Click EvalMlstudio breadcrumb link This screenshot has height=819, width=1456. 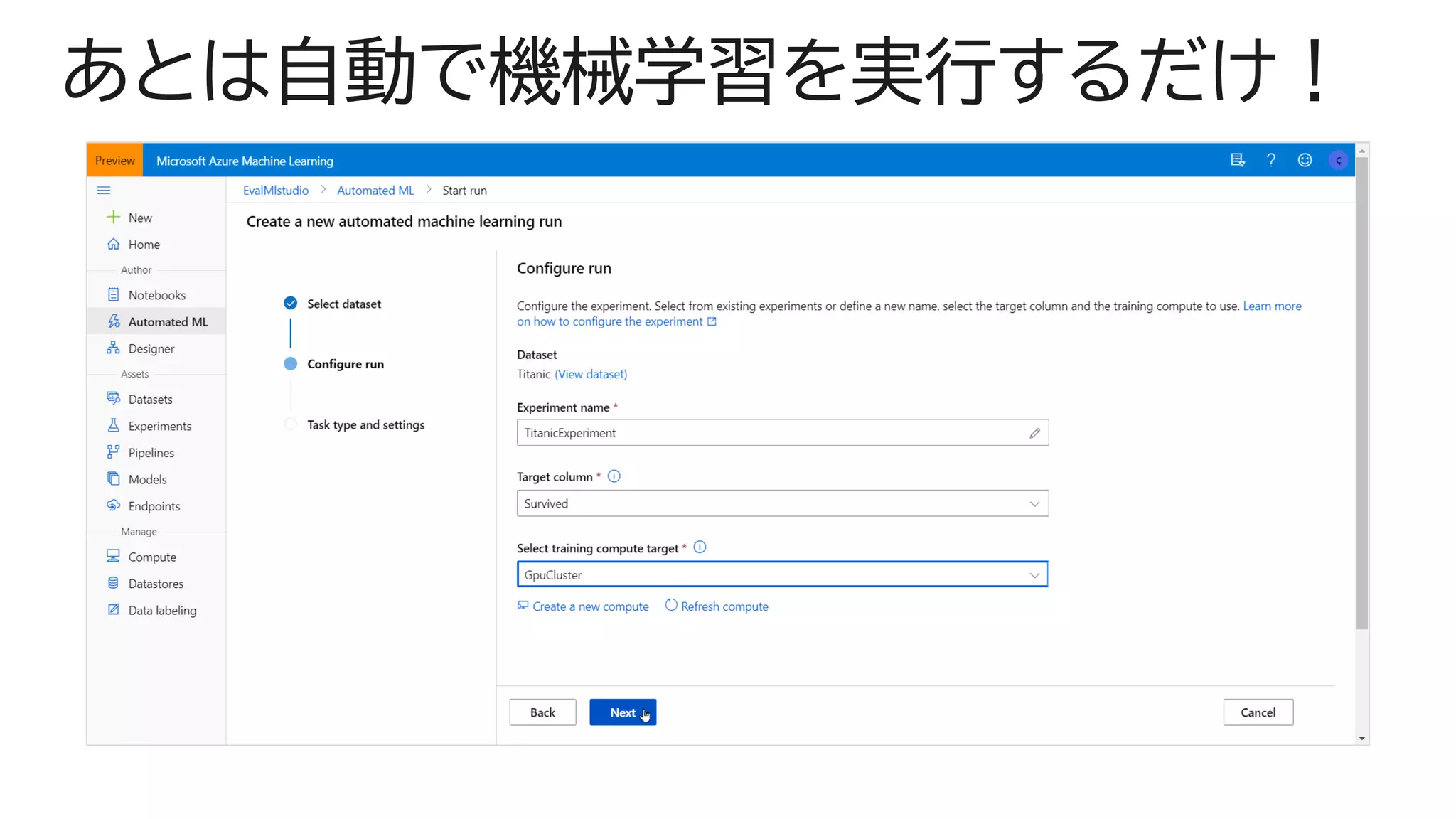[276, 190]
